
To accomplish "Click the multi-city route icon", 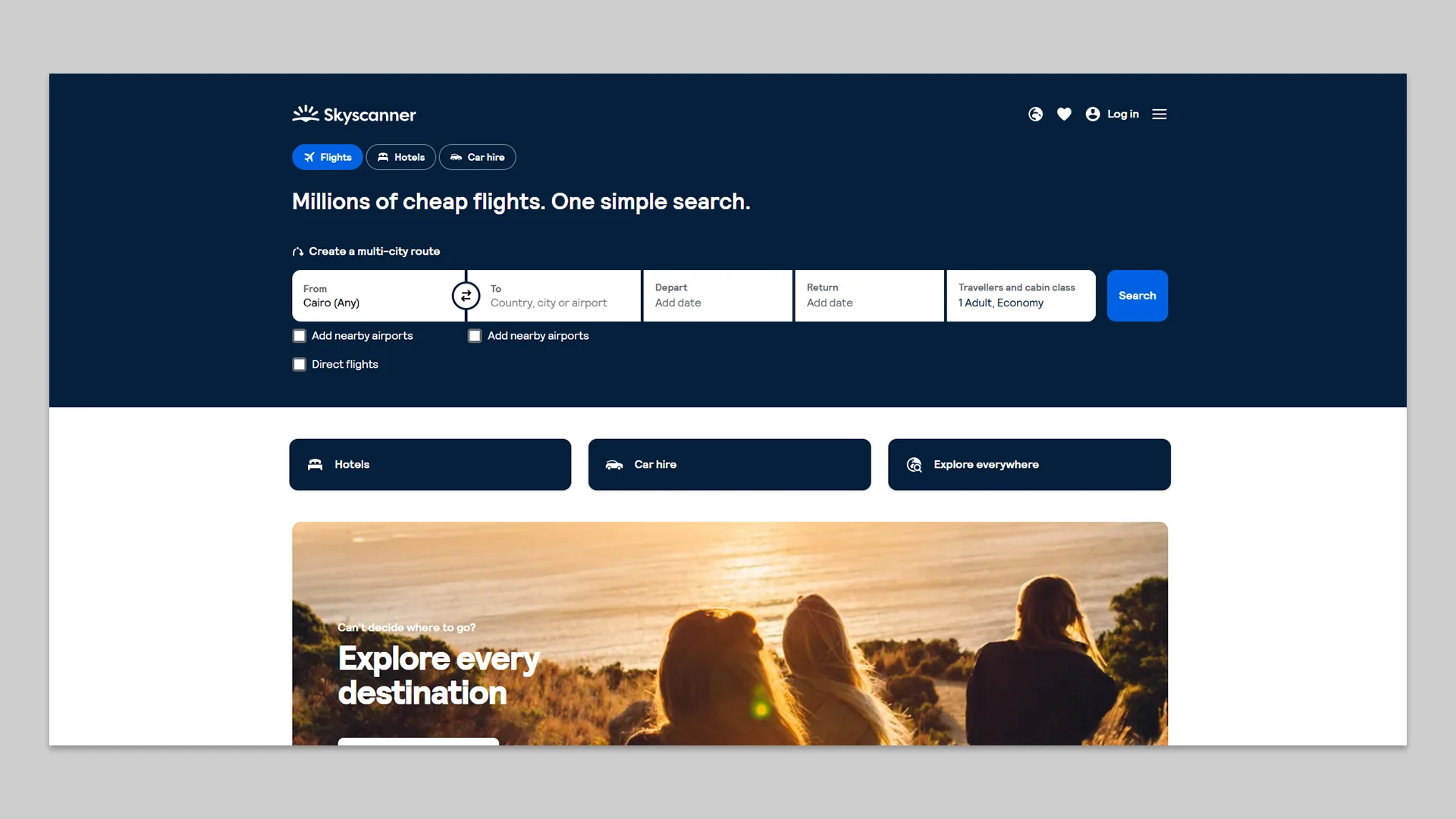I will click(x=298, y=252).
